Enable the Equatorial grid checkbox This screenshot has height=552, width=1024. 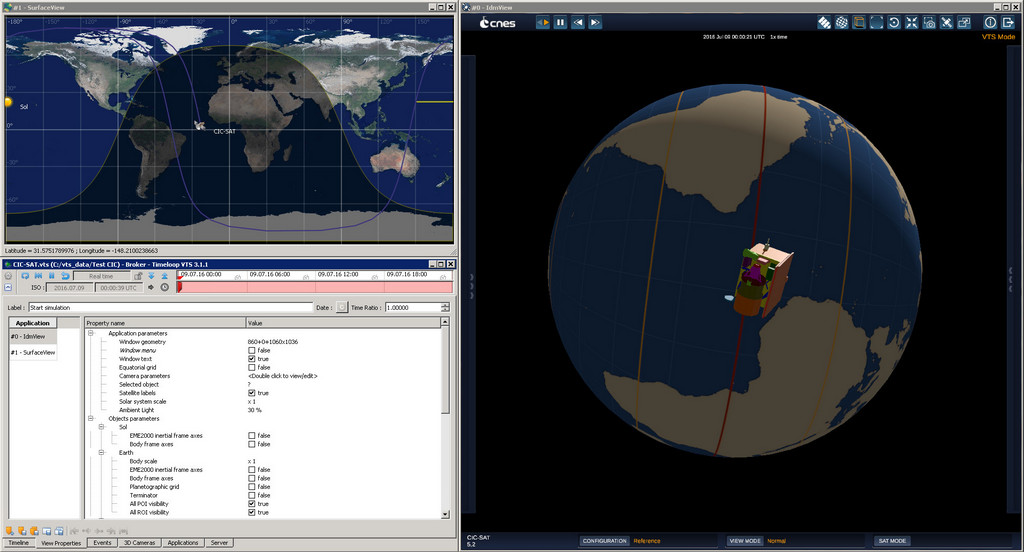coord(252,368)
